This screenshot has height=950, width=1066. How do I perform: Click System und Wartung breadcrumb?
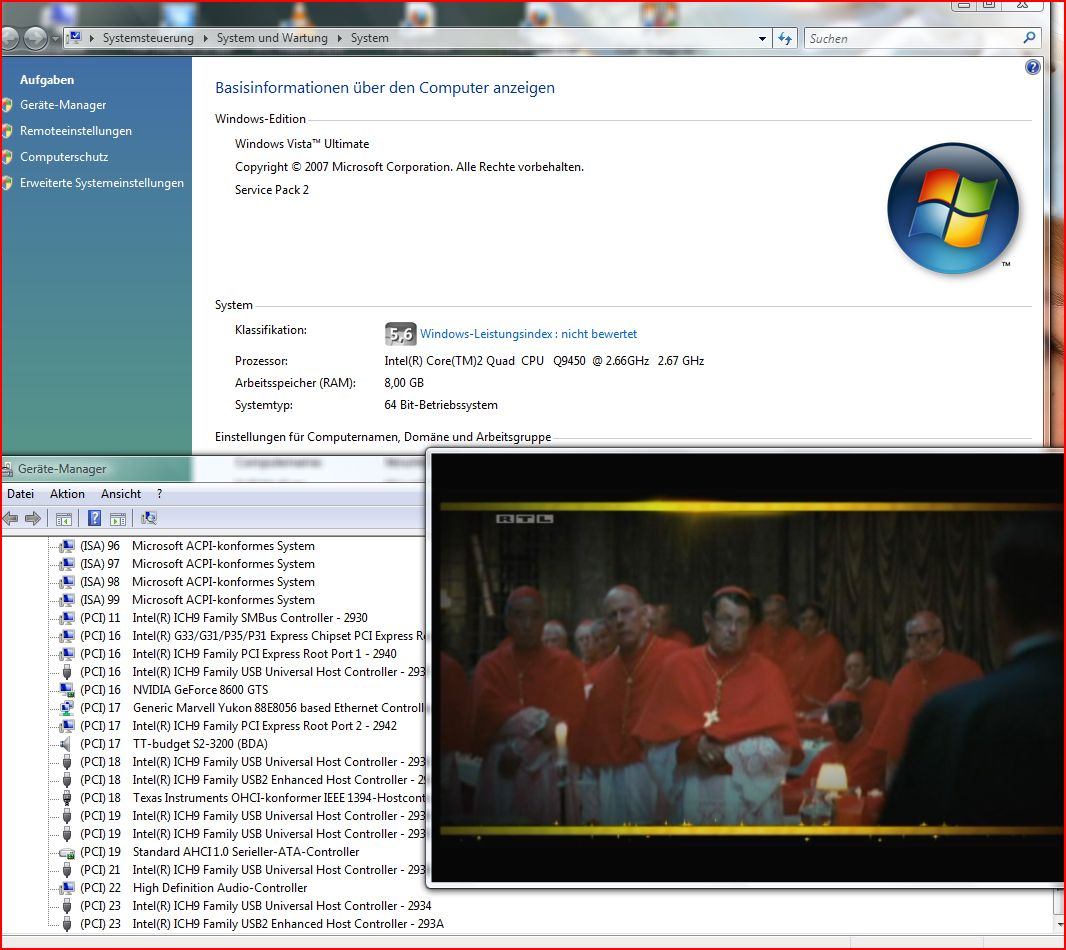pos(272,38)
